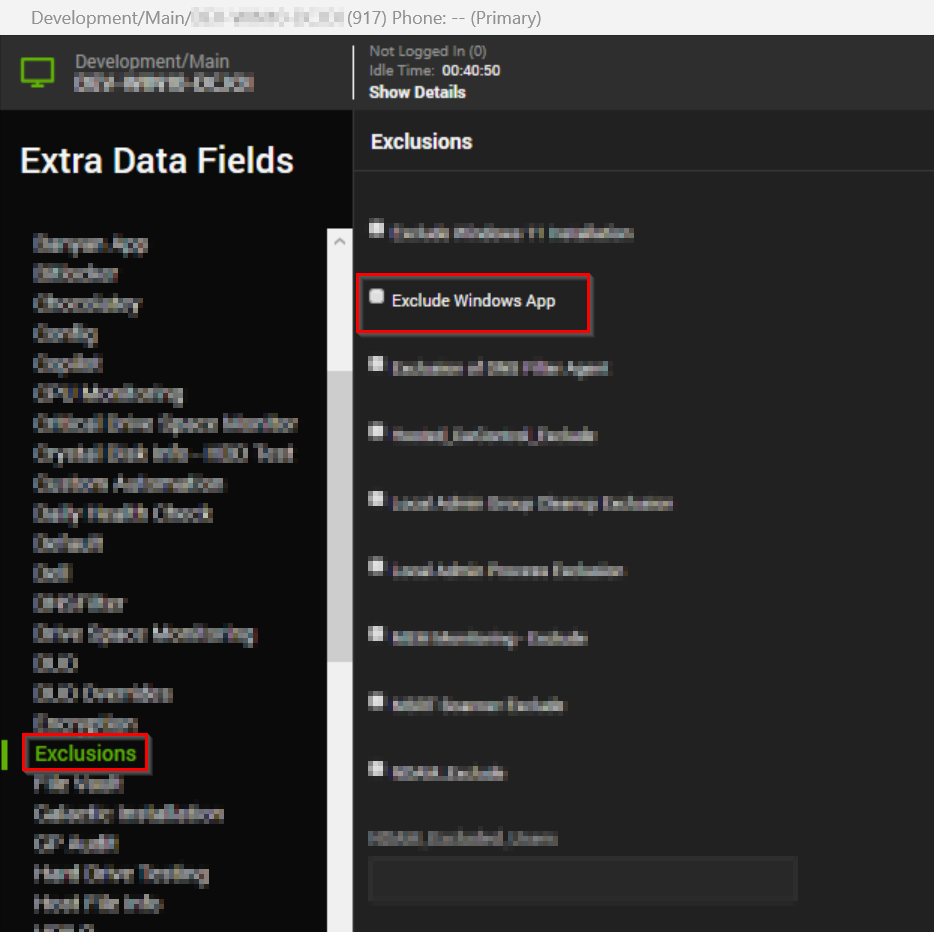The image size is (934, 932).
Task: Open Daily Health Check section
Action: [123, 513]
